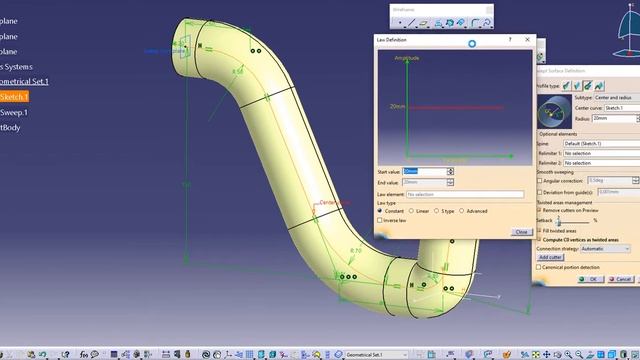Click the Shading render style icon
Screen dimensions: 640x360
[623, 354]
